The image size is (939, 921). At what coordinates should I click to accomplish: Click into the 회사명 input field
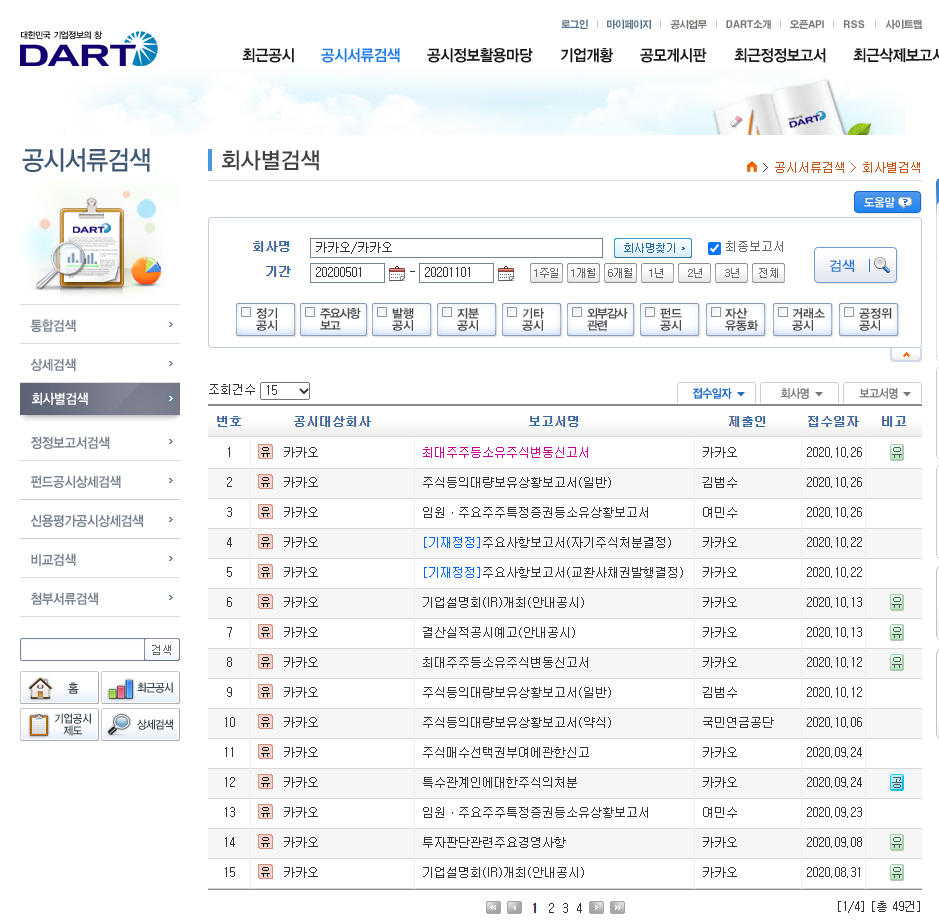pyautogui.click(x=456, y=247)
